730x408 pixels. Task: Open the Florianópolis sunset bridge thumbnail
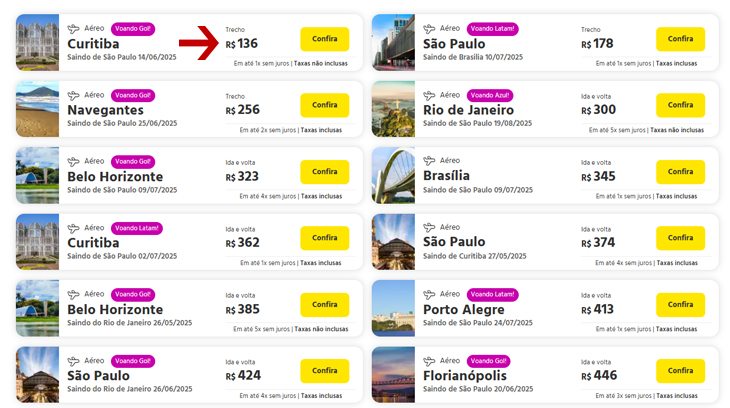(393, 374)
